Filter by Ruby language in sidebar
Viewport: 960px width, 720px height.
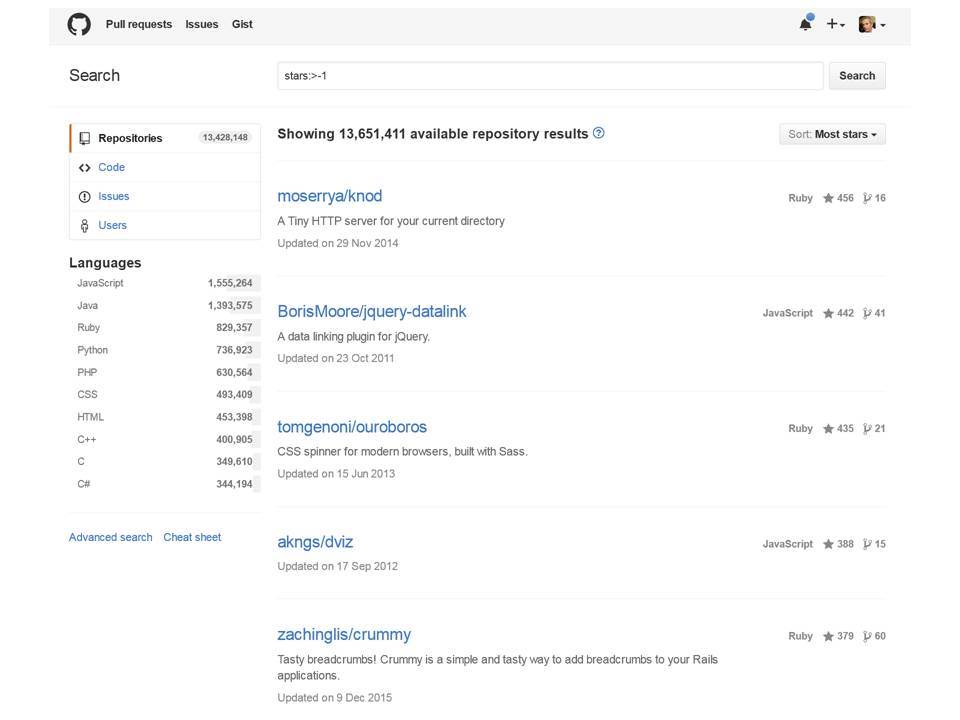[x=165, y=328]
